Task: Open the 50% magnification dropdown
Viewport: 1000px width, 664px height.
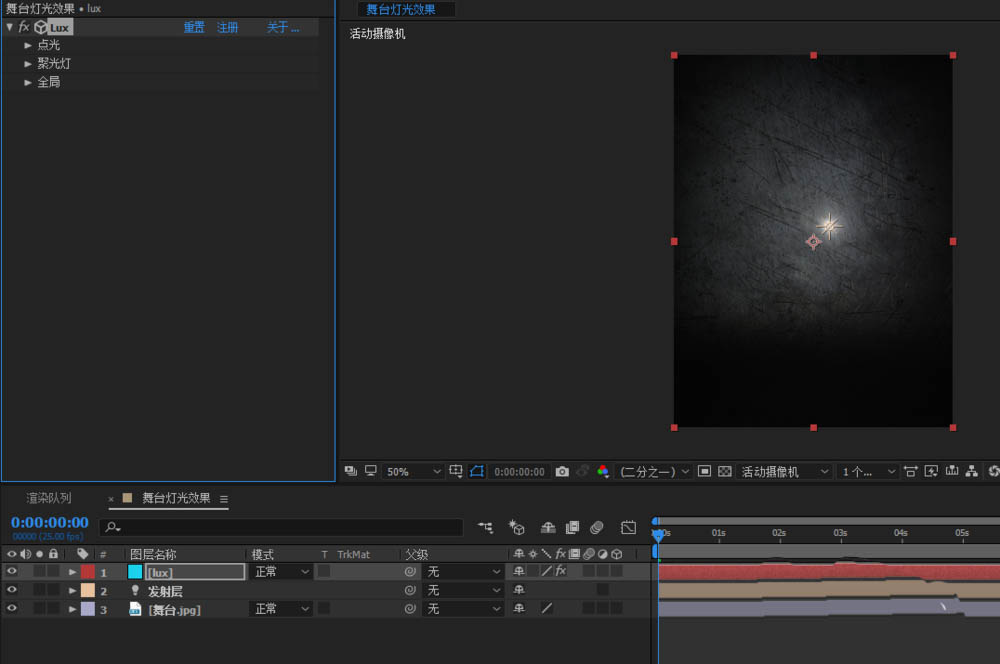Action: (413, 471)
